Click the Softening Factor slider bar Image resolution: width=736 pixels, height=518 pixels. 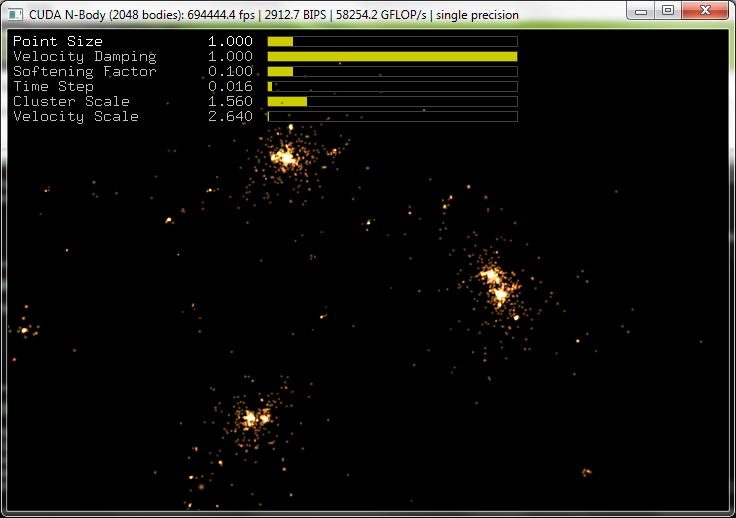[392, 72]
